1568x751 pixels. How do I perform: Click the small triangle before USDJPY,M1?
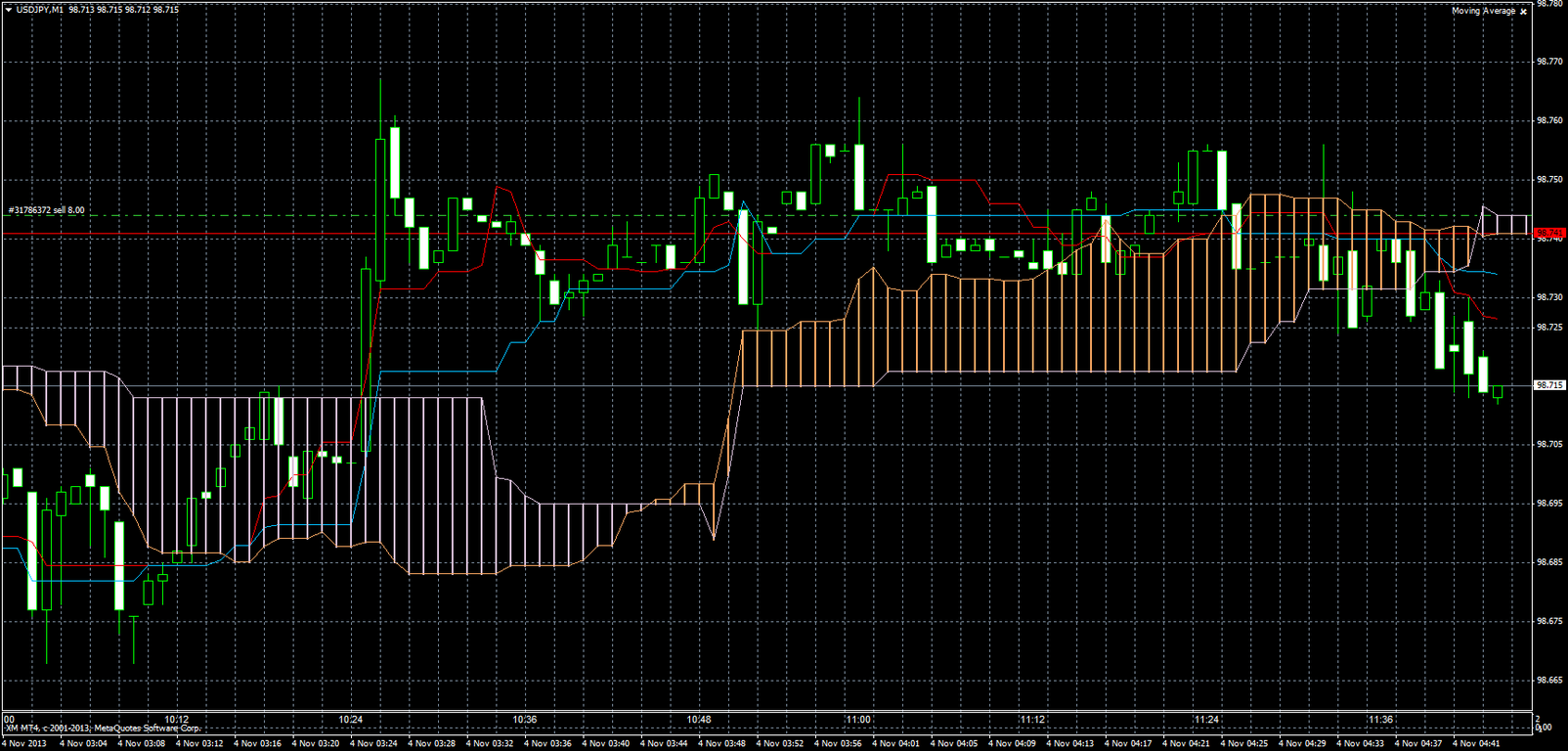[x=9, y=10]
